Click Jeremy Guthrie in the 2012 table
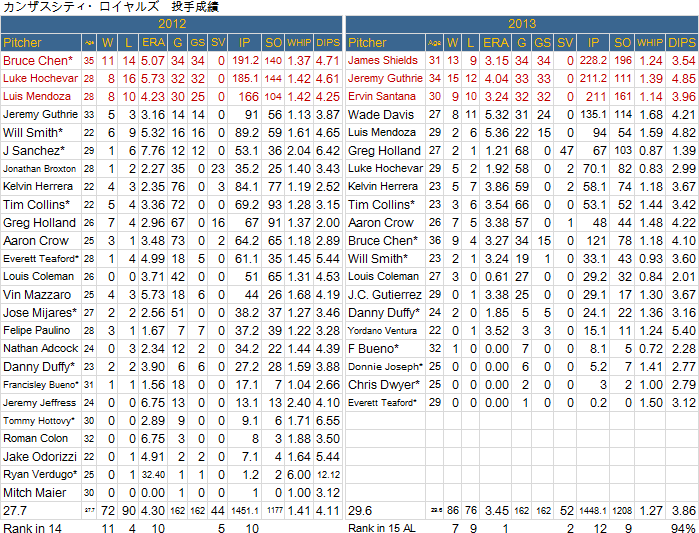This screenshot has height=533, width=699. 41,115
